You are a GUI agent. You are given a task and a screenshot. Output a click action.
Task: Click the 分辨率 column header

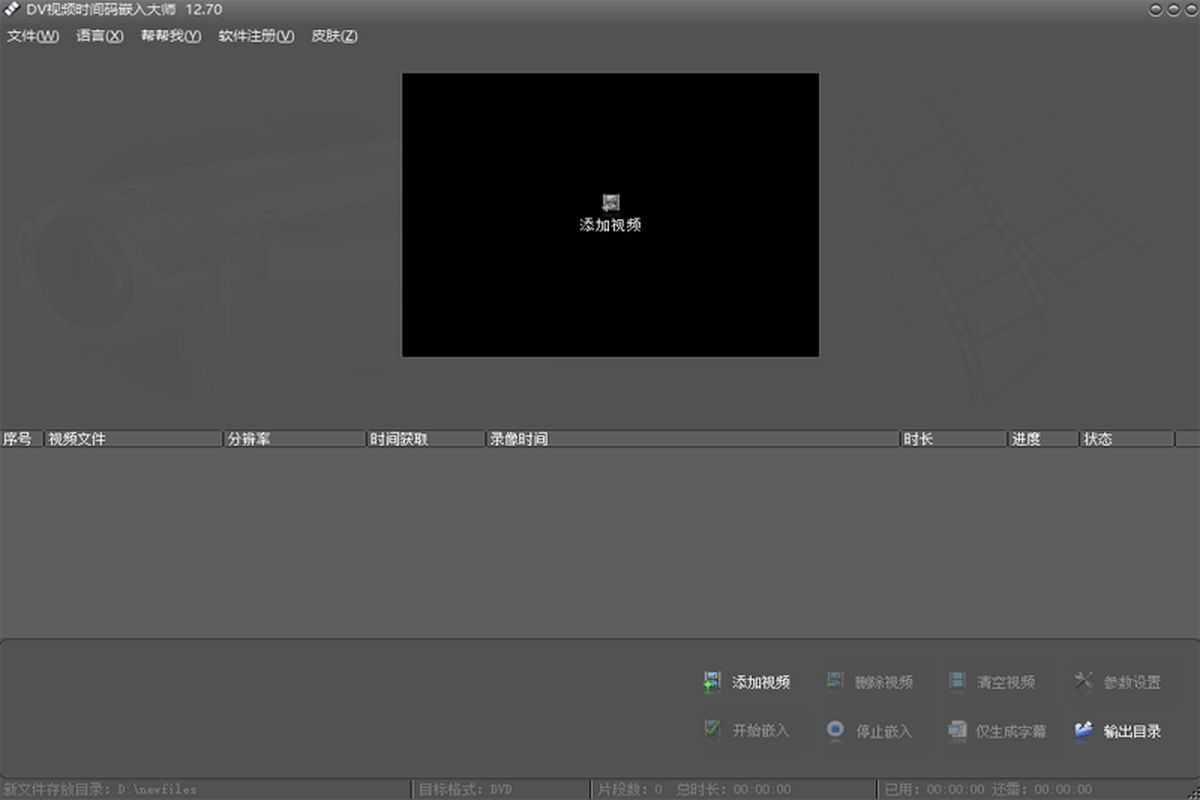coord(295,439)
